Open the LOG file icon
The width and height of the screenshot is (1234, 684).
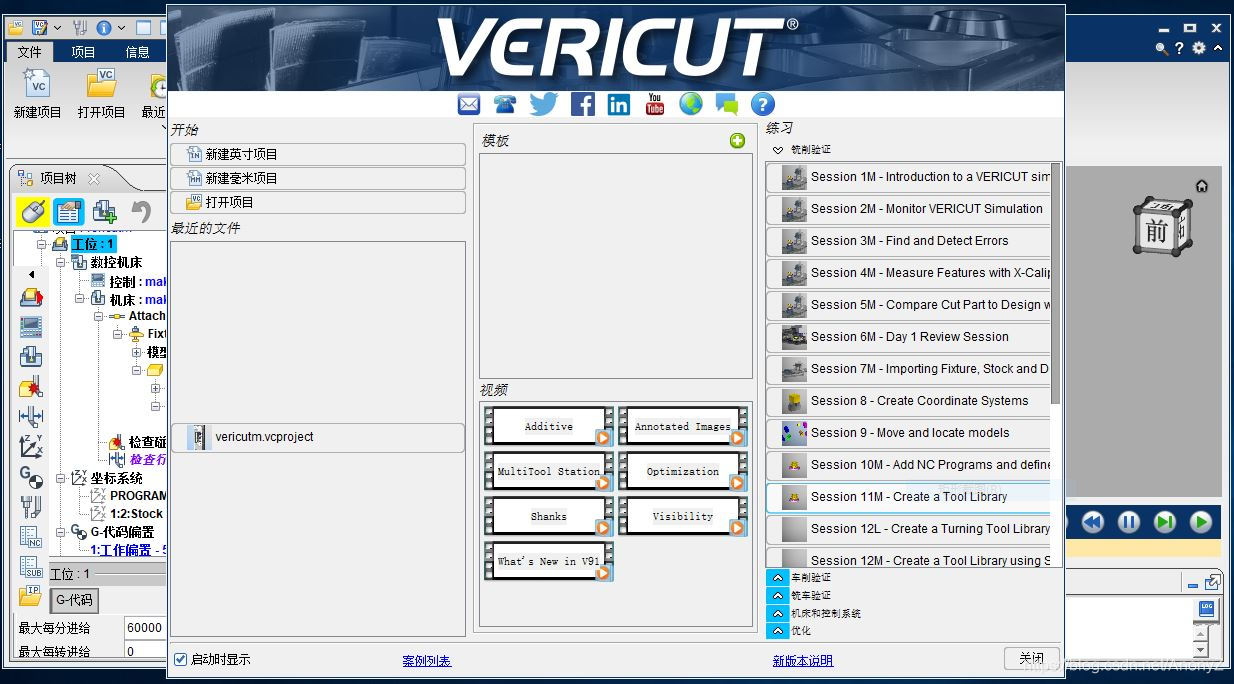coord(1206,609)
